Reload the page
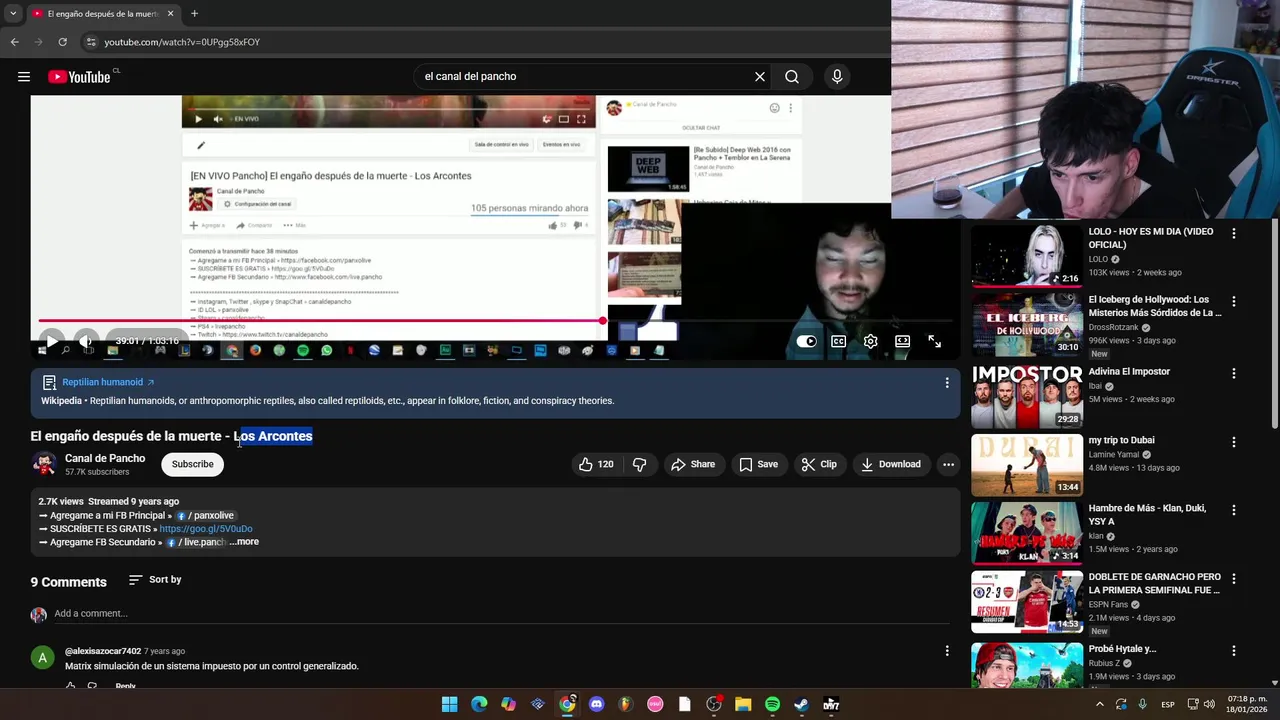 (62, 42)
